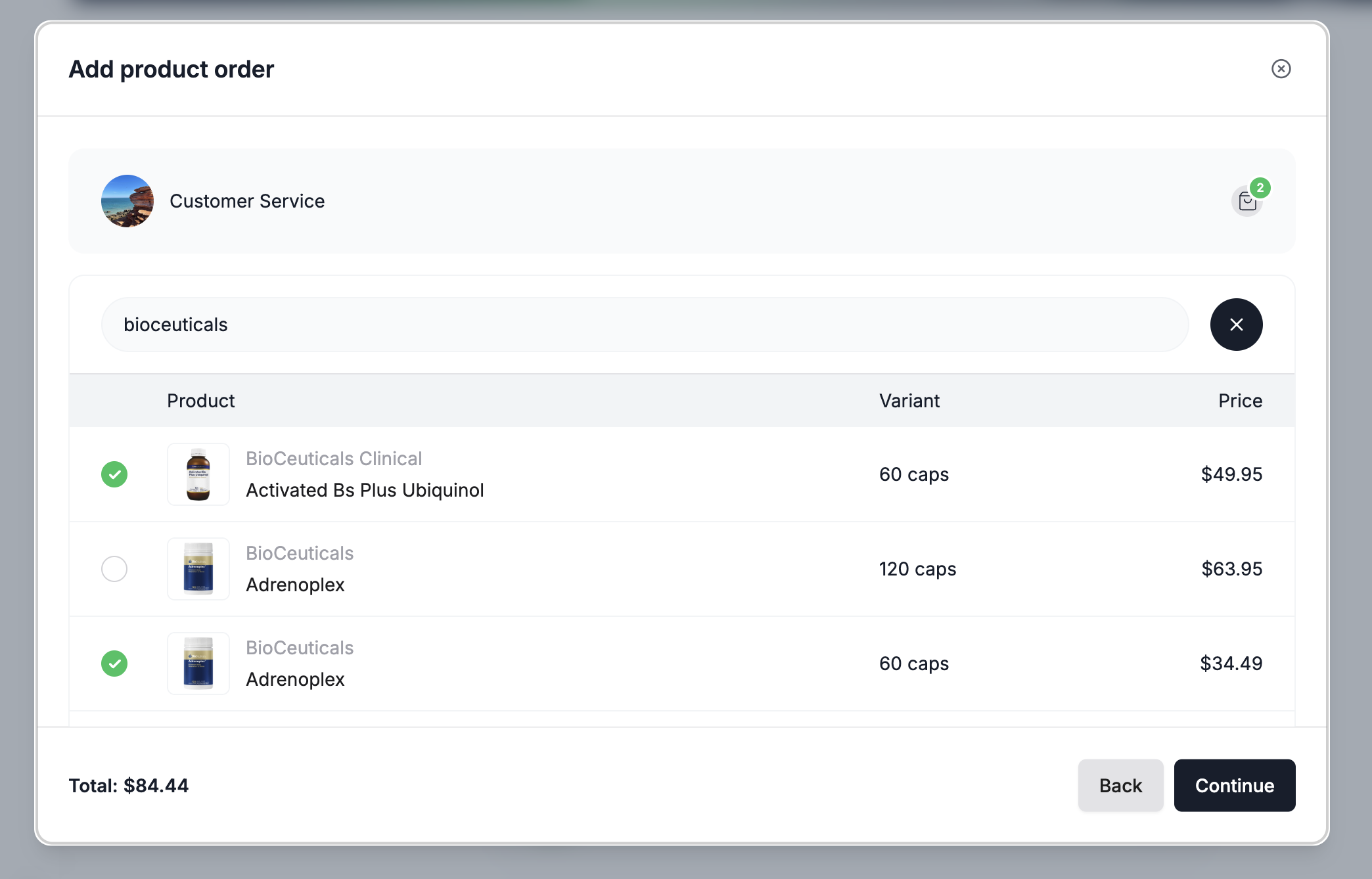Close the Add product order dialog

tap(1281, 69)
